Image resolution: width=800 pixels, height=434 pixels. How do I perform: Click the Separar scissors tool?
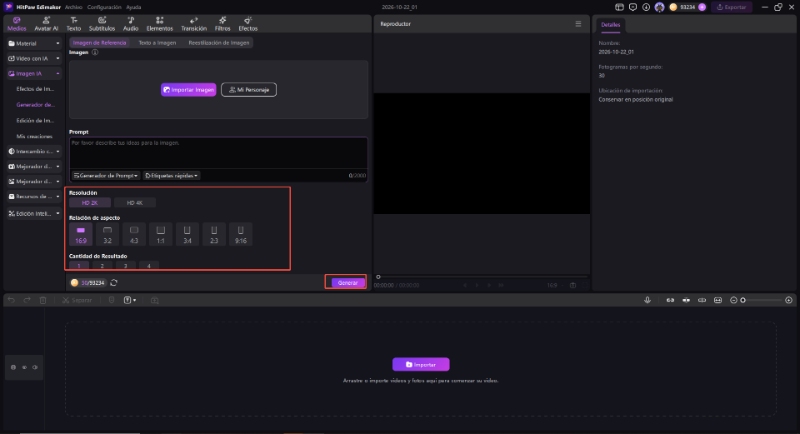[x=77, y=300]
